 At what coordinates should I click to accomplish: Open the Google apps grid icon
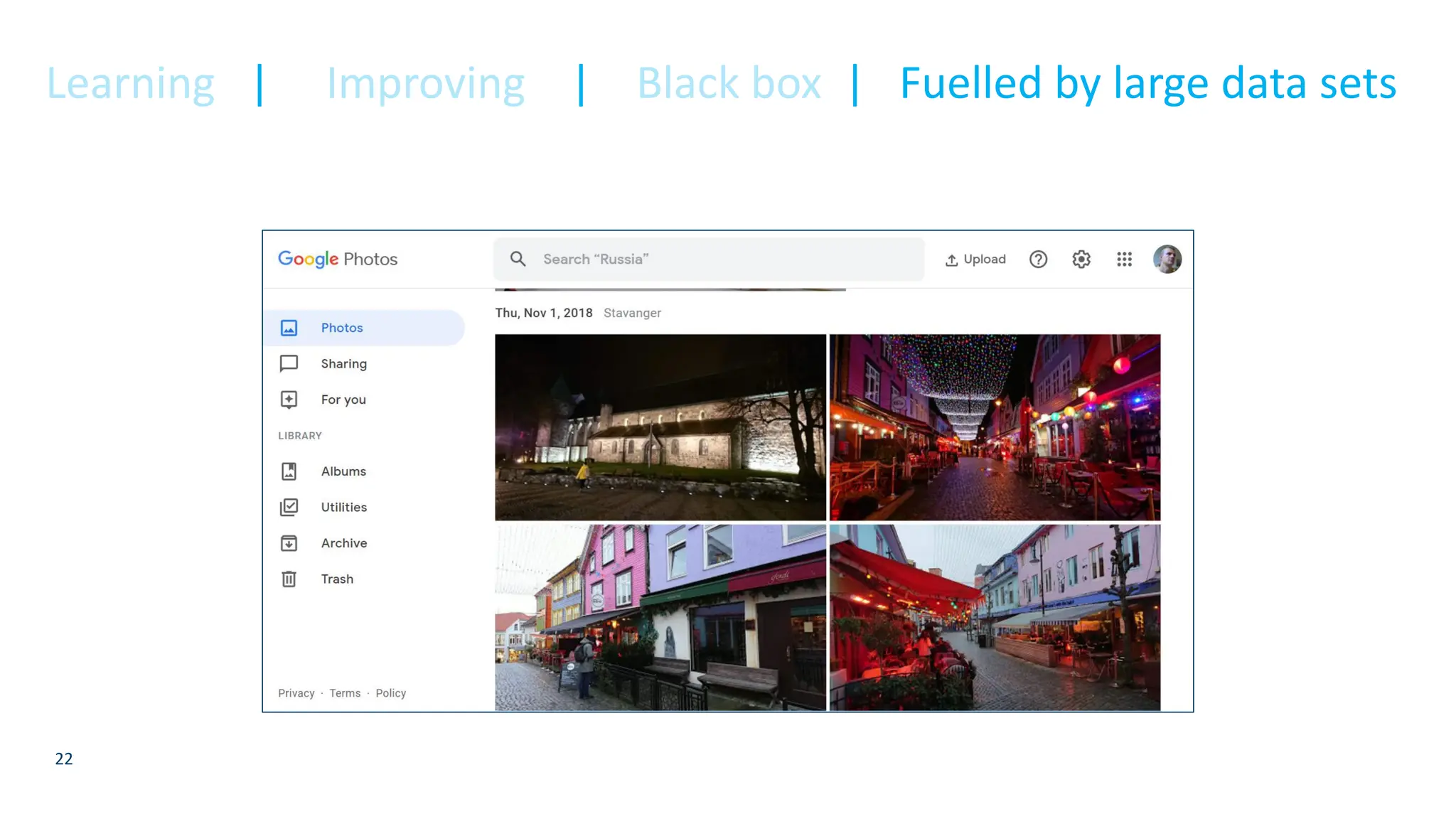[x=1124, y=259]
